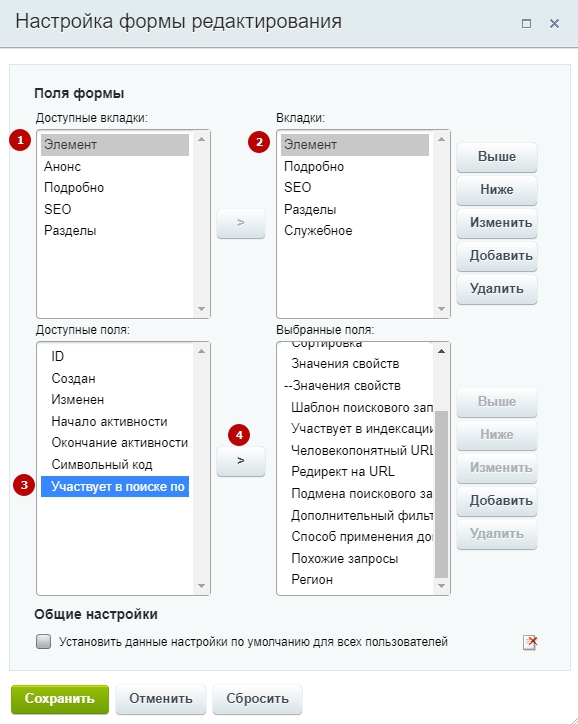Click the add tab arrow between tab lists
578x724 pixels.
pos(241,223)
